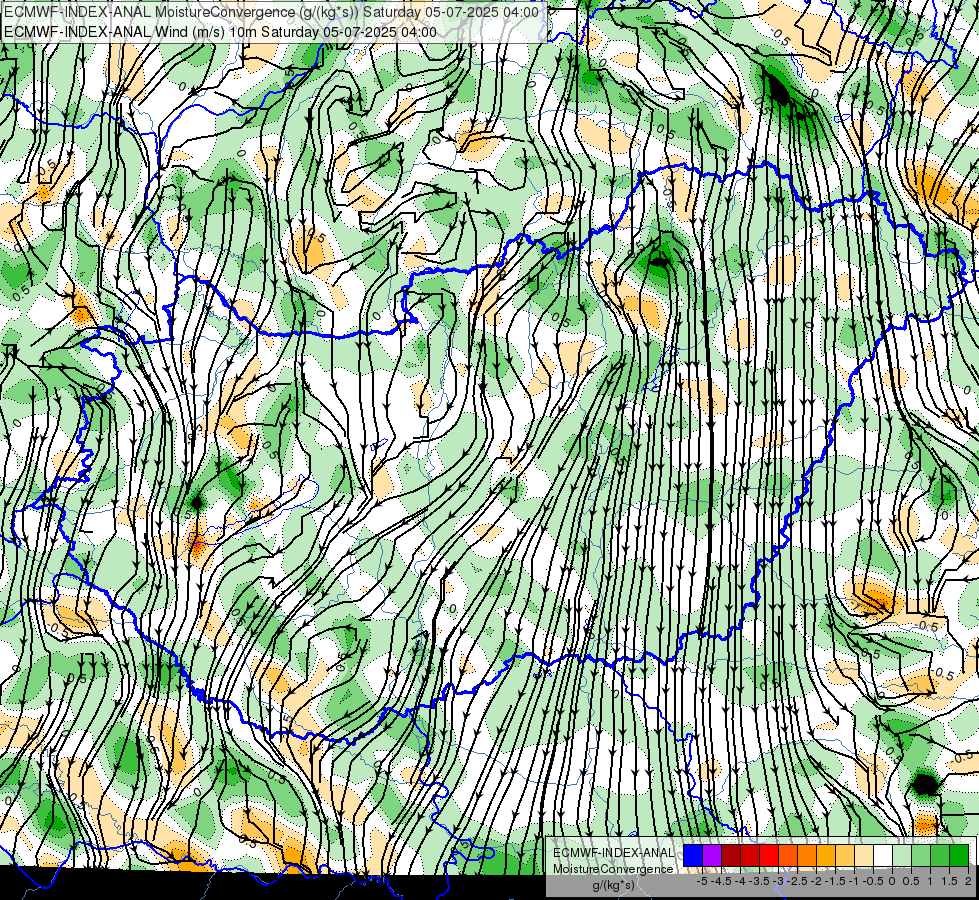This screenshot has height=900, width=979.
Task: Click the palest green swatch between 0 and 0.5
Action: tap(902, 855)
